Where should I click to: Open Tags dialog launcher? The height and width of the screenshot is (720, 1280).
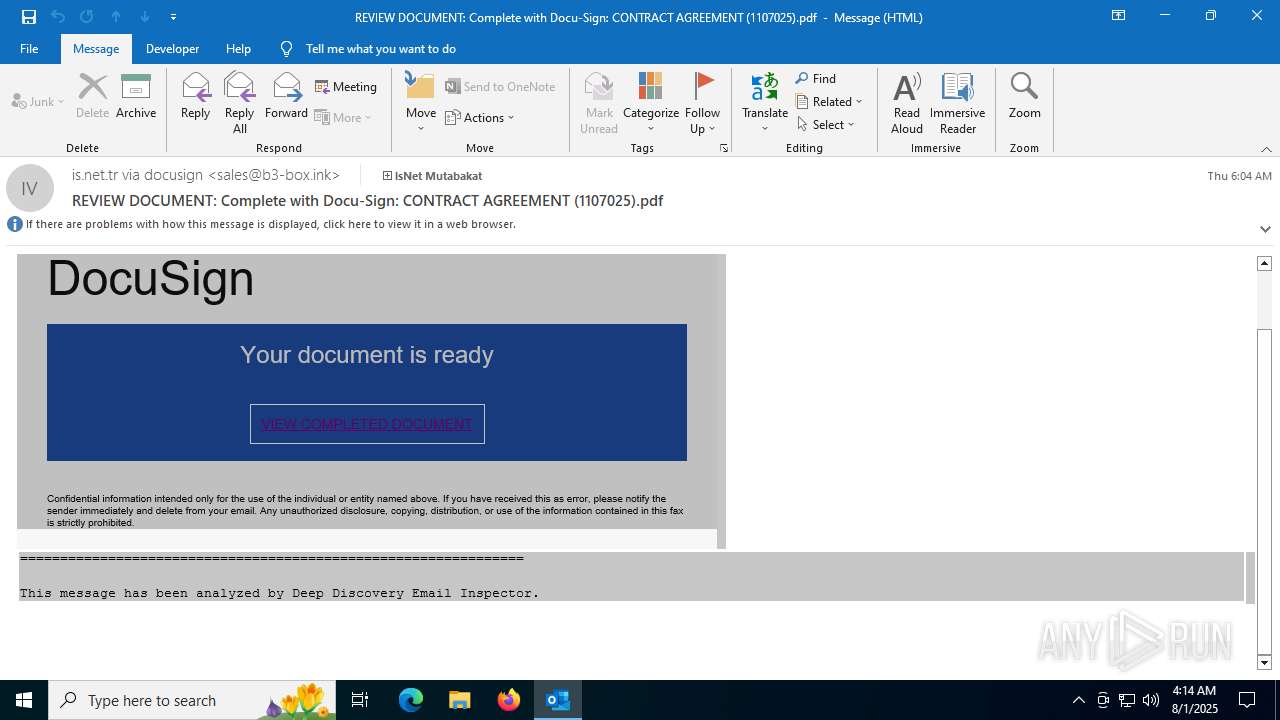coord(723,148)
